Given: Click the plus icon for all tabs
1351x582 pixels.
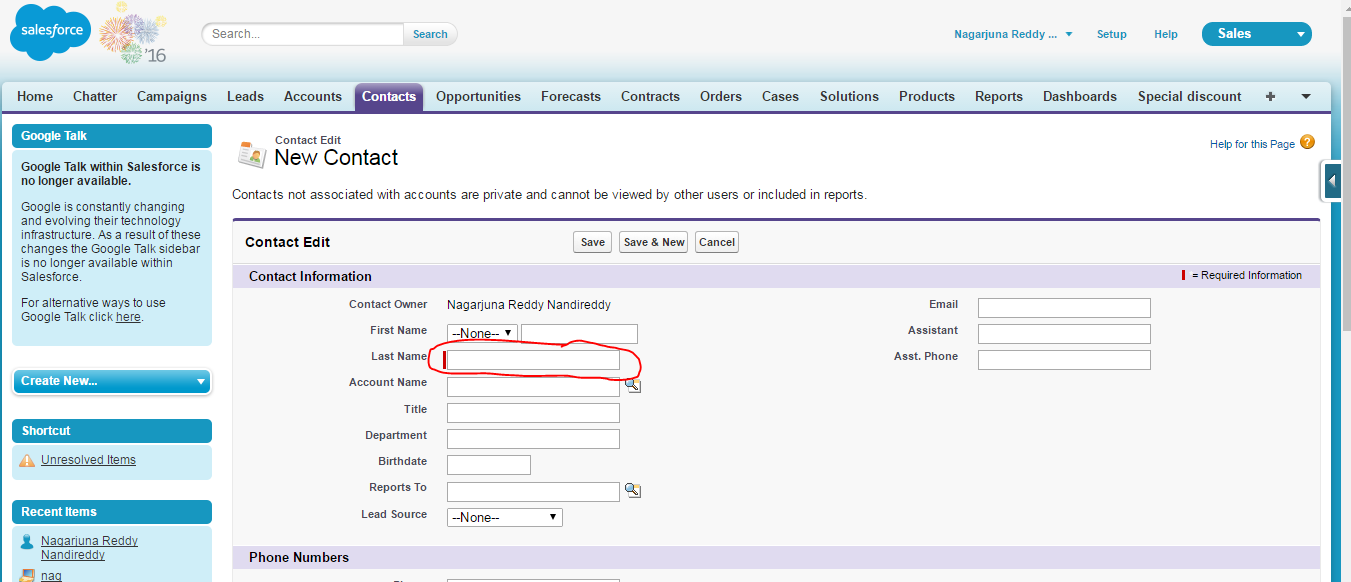Looking at the screenshot, I should [x=1270, y=97].
